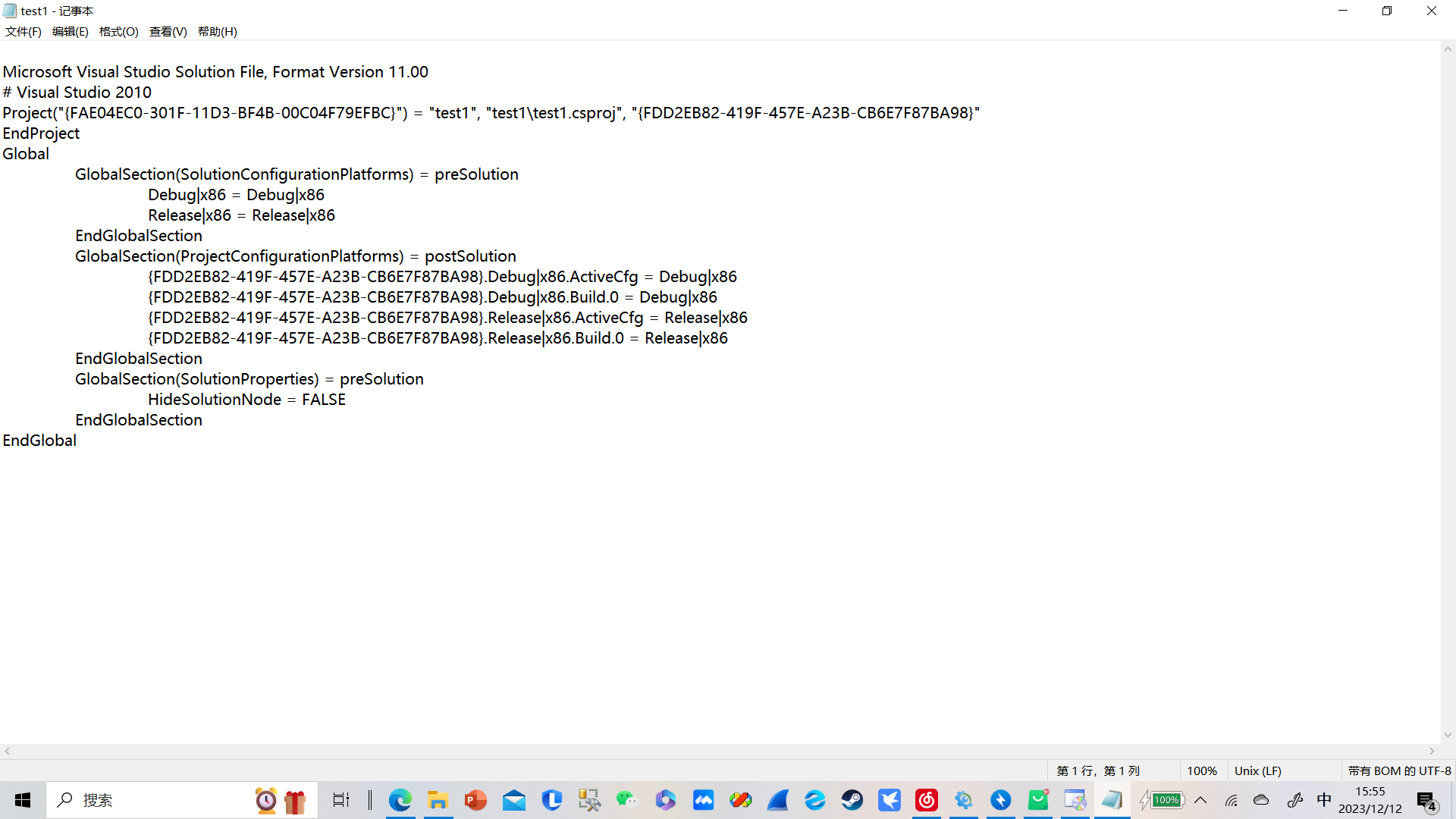Screen dimensions: 1456x819
Task: Open WeChat from the taskbar
Action: tap(627, 800)
